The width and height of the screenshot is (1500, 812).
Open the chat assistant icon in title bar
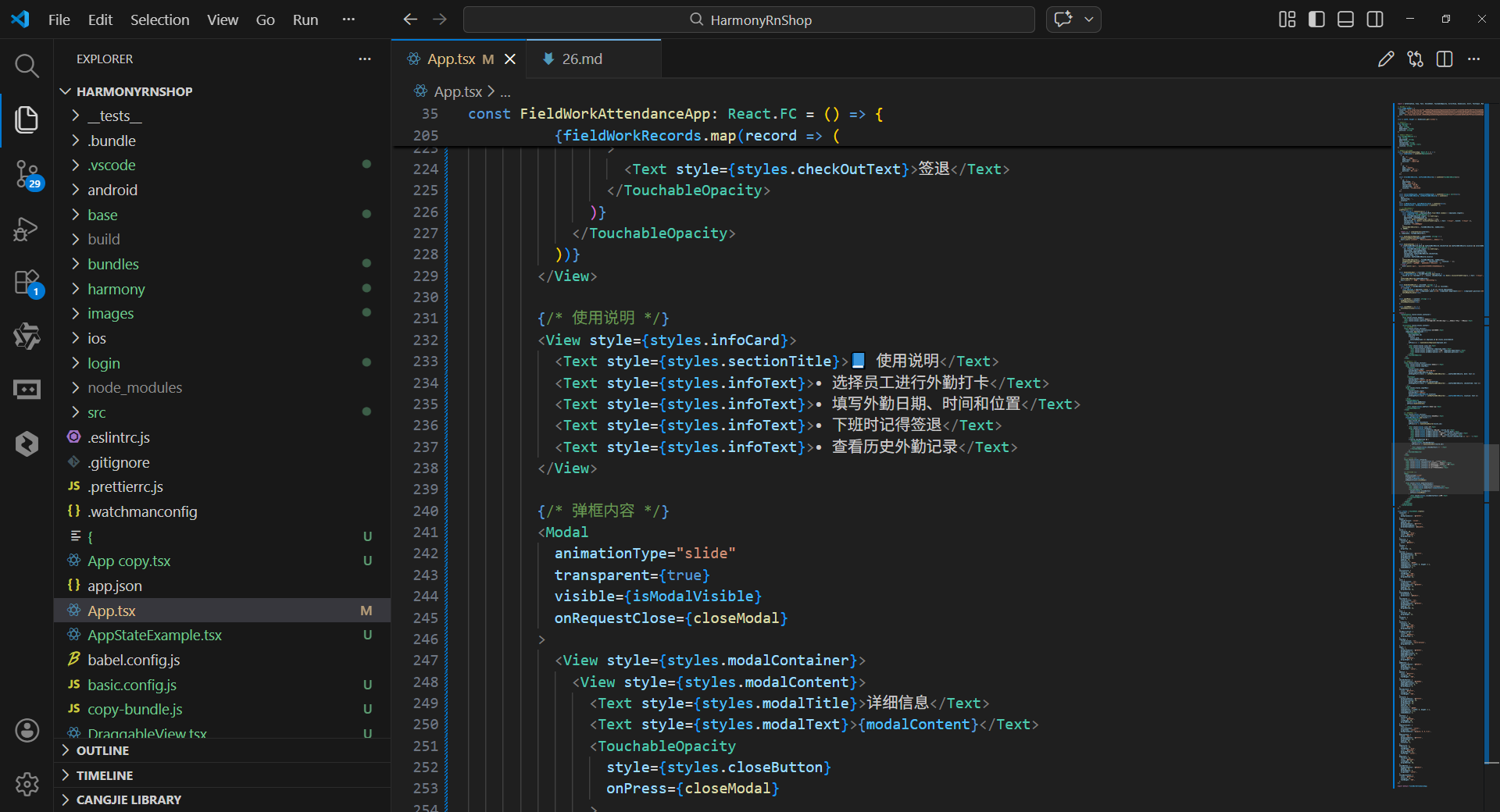1063,20
